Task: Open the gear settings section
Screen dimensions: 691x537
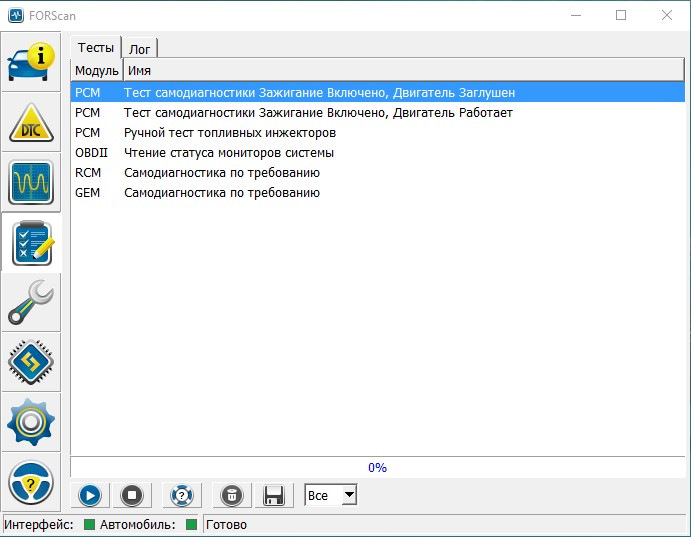Action: click(x=31, y=422)
